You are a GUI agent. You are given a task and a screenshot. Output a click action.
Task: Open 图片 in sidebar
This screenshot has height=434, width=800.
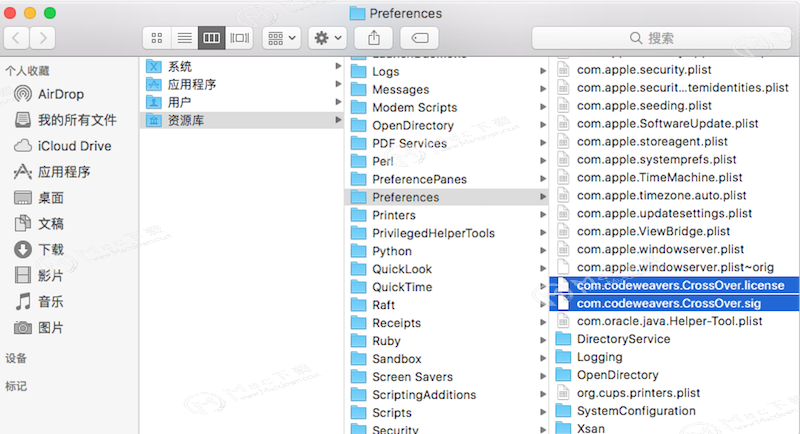(38, 327)
